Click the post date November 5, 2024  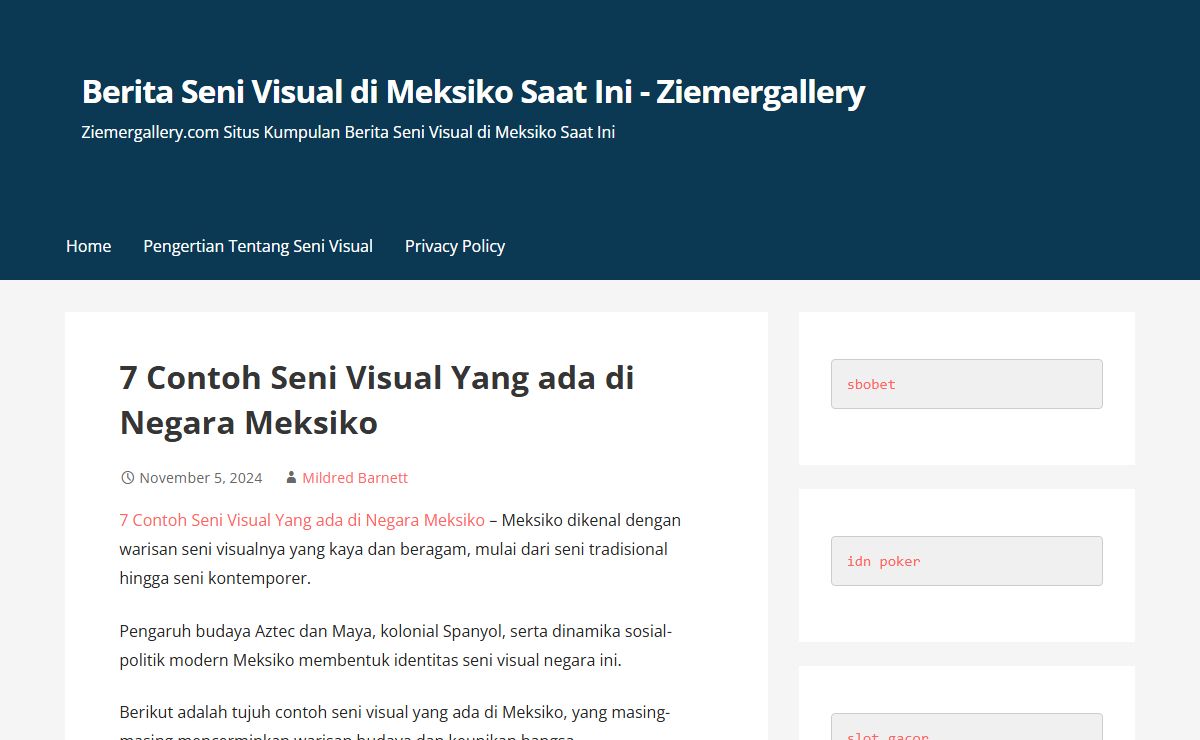point(201,478)
